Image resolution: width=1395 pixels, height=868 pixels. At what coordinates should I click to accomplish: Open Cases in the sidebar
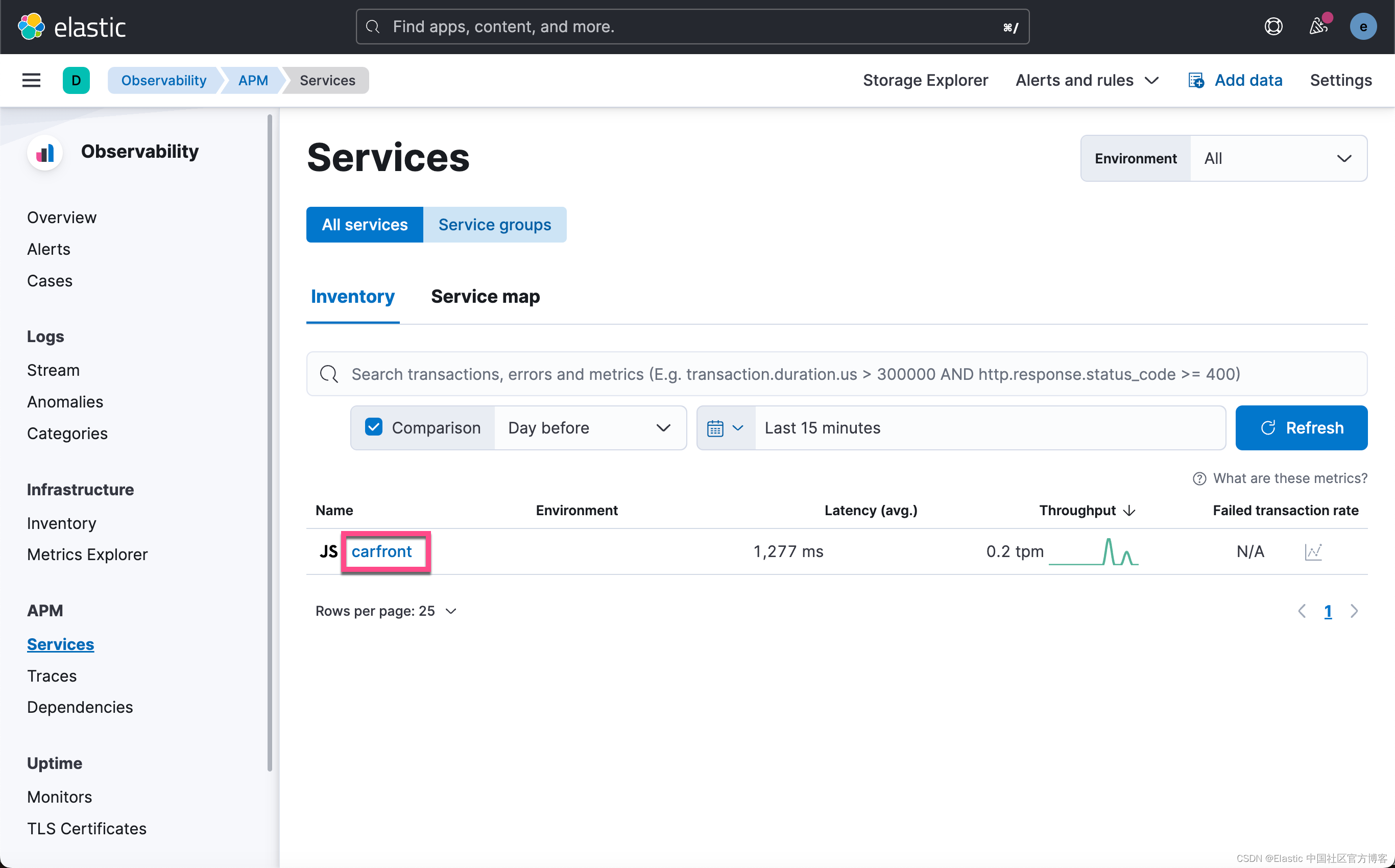pos(50,281)
